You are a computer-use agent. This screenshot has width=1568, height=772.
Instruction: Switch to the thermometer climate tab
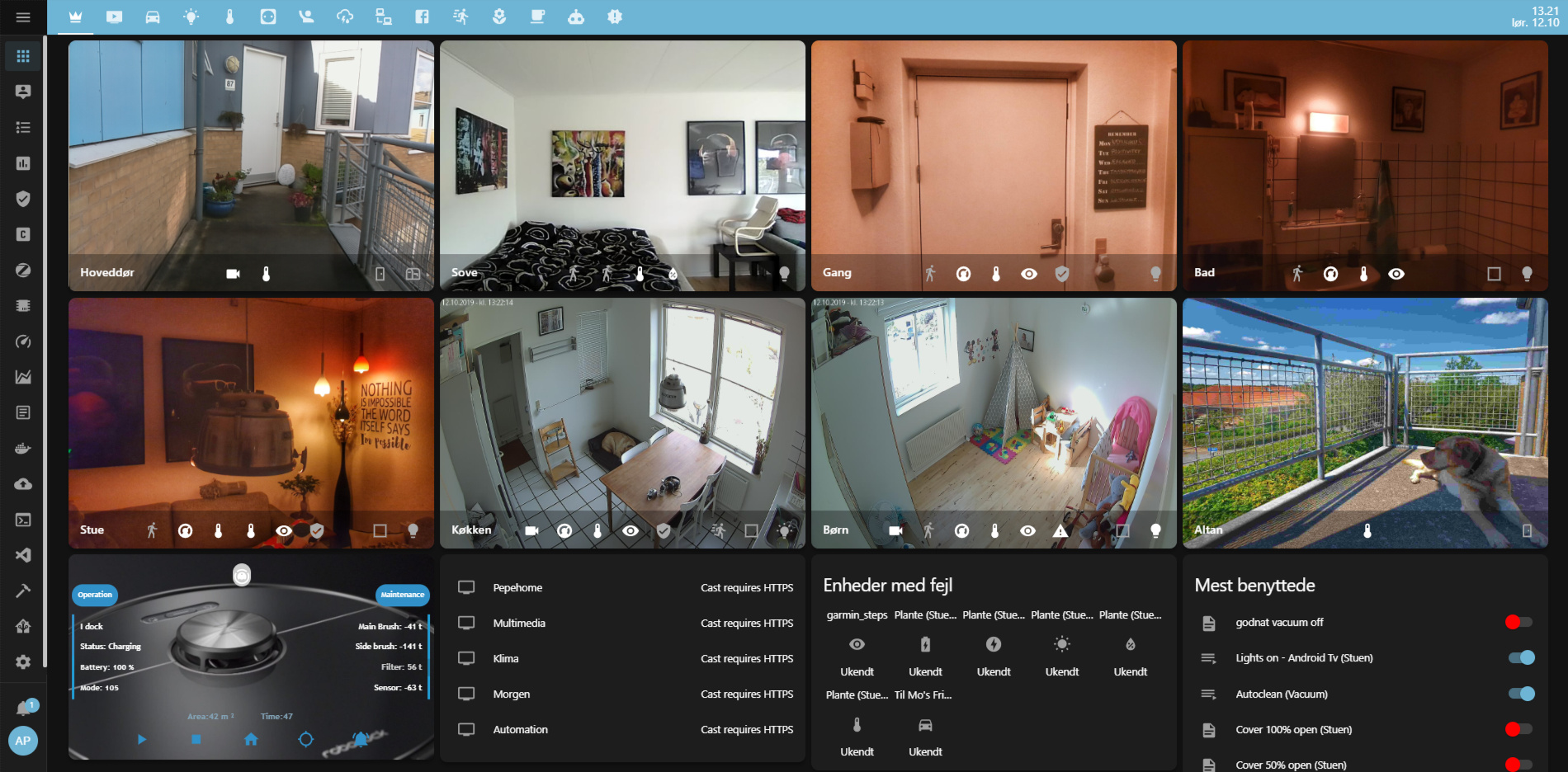(229, 16)
